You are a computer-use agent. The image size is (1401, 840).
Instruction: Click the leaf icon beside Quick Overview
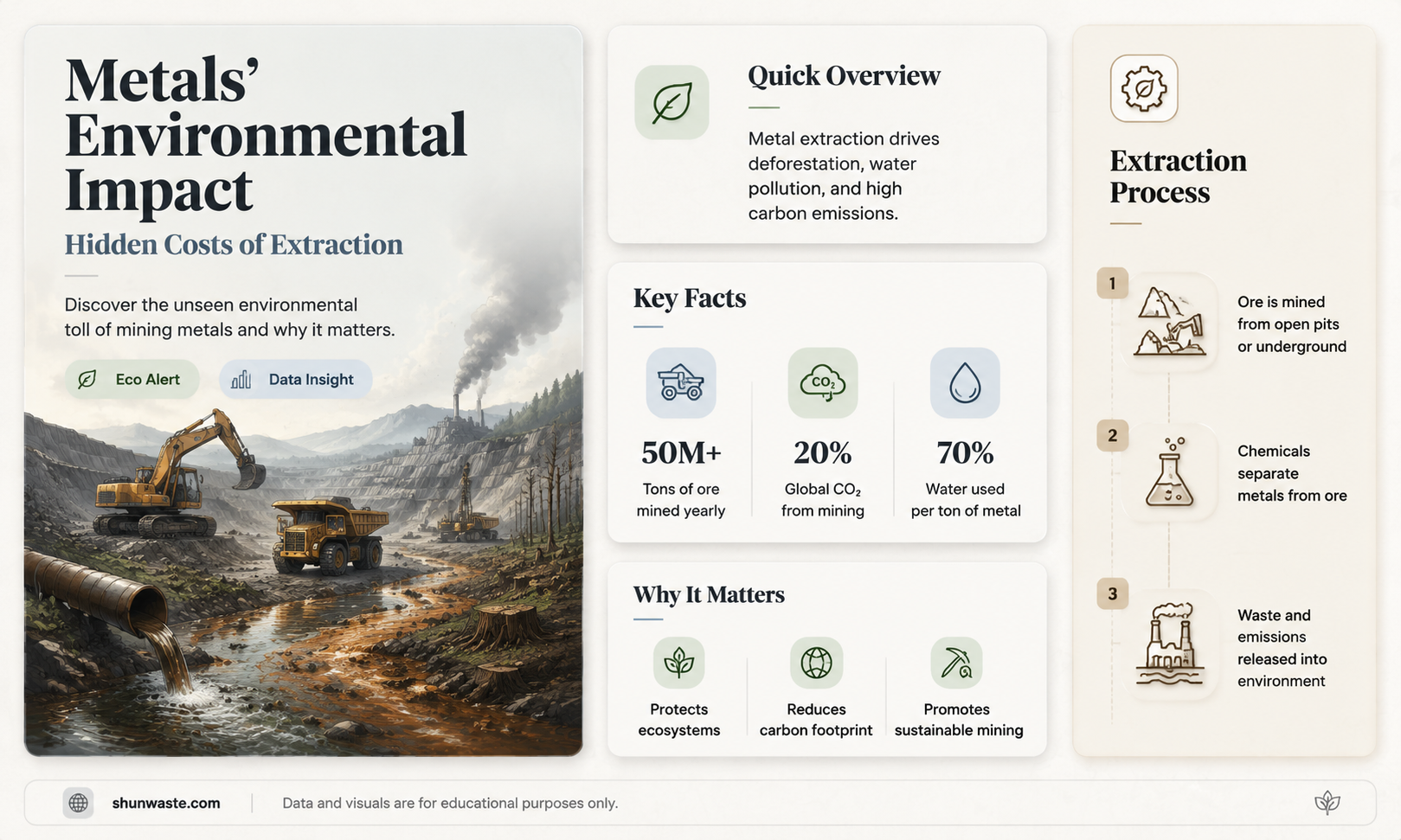tap(672, 103)
